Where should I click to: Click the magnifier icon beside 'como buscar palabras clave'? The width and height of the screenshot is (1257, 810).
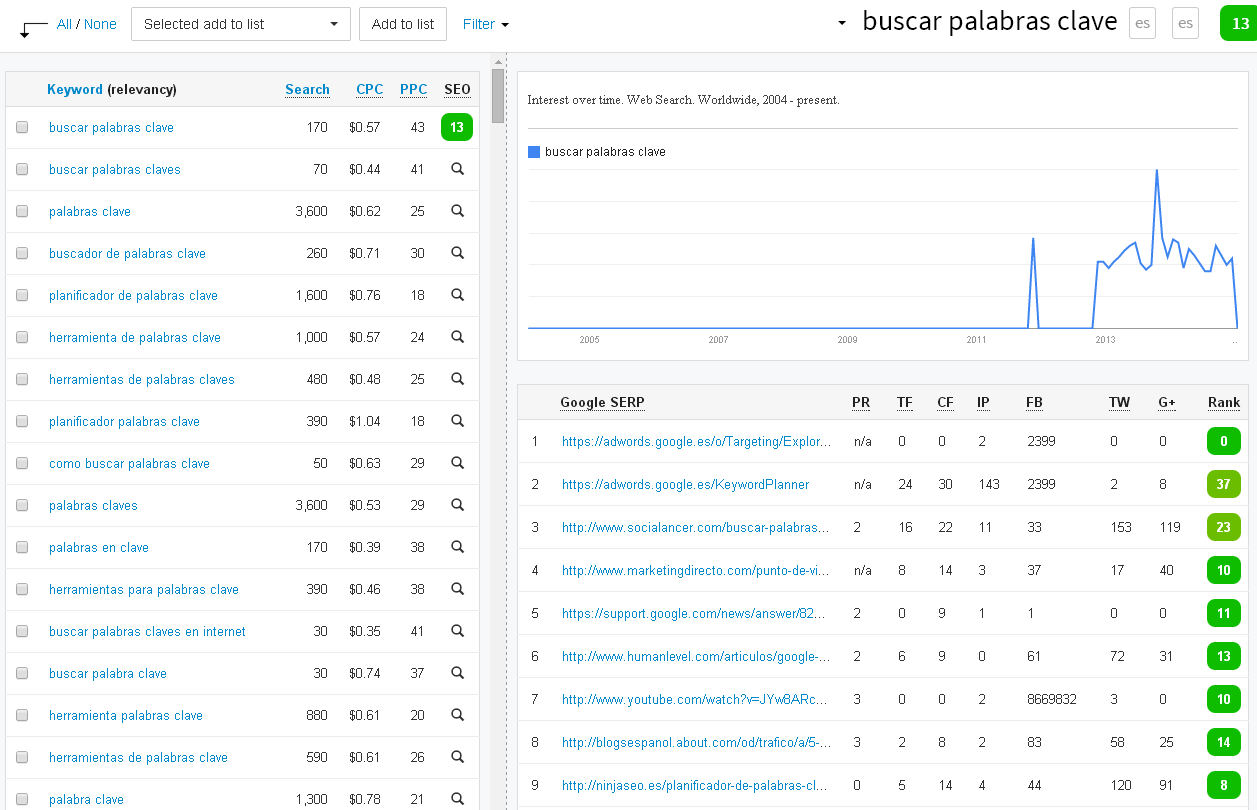point(457,463)
